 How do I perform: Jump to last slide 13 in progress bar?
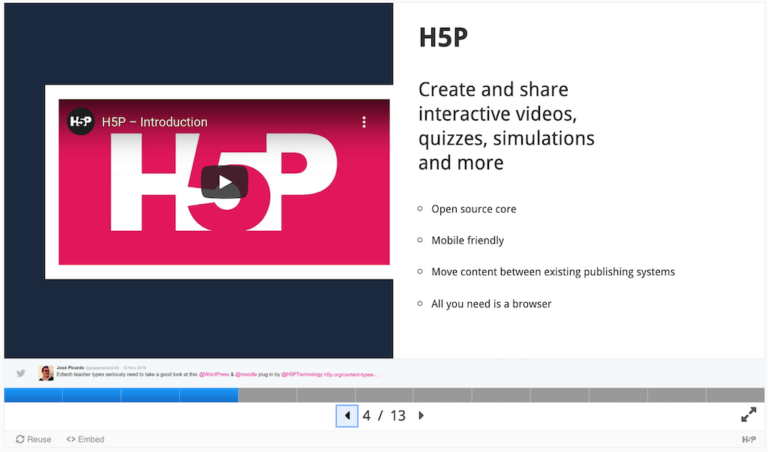(x=735, y=395)
